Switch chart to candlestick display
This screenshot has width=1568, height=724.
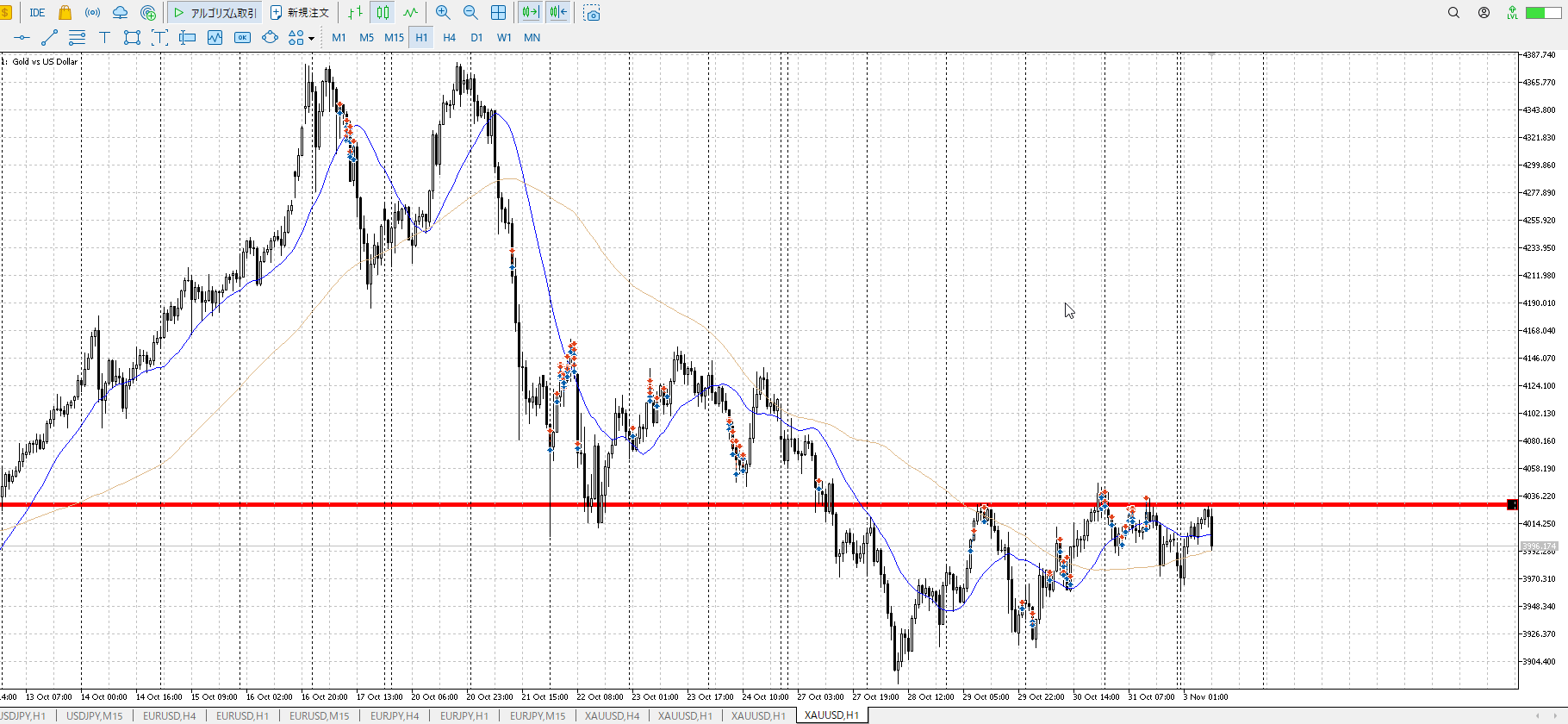(x=383, y=13)
